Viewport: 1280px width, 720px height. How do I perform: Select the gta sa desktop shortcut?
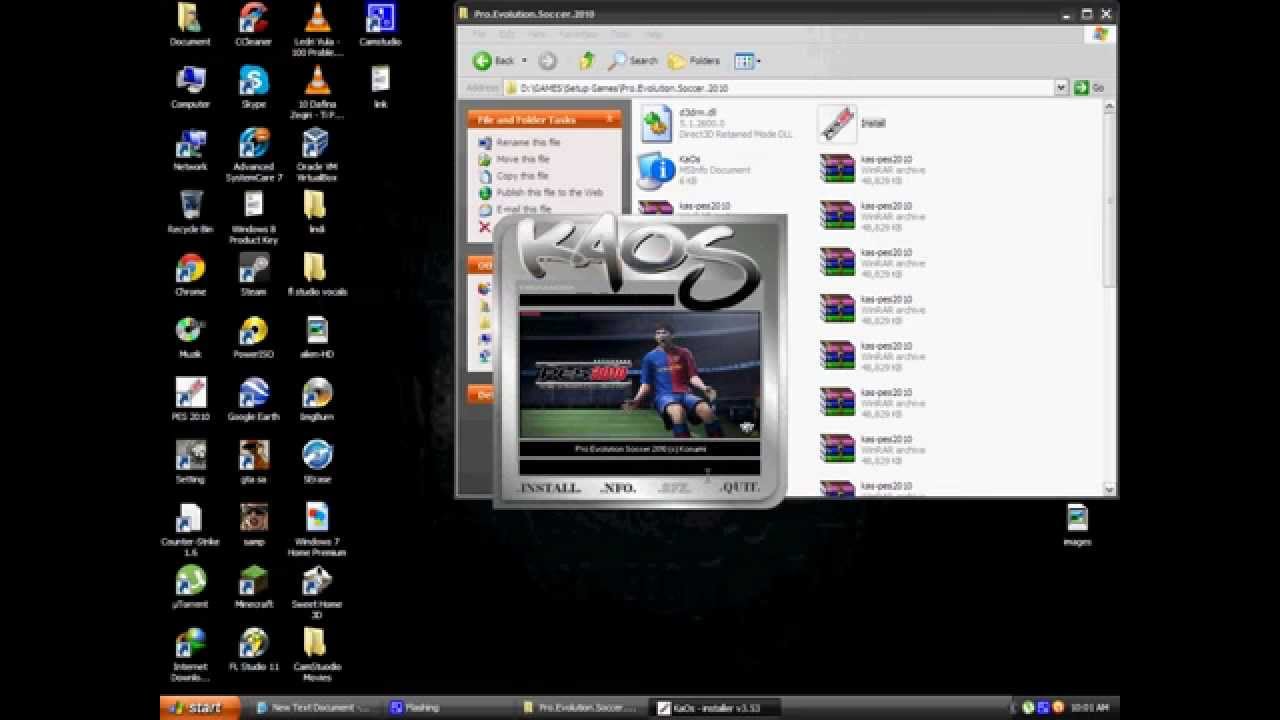click(253, 463)
